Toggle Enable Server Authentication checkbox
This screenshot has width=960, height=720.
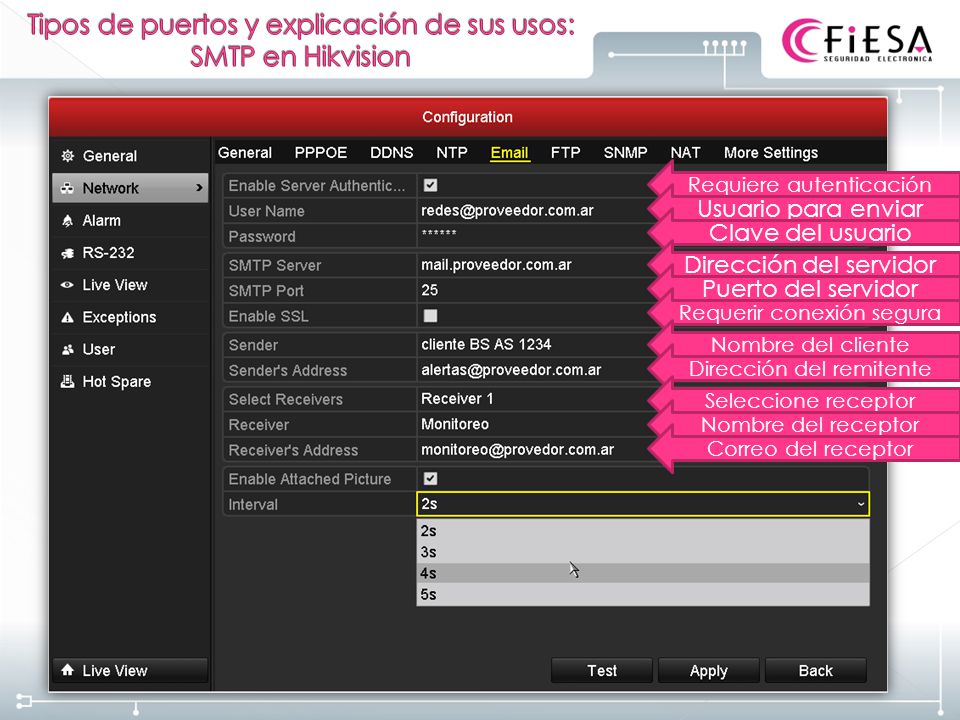[430, 185]
